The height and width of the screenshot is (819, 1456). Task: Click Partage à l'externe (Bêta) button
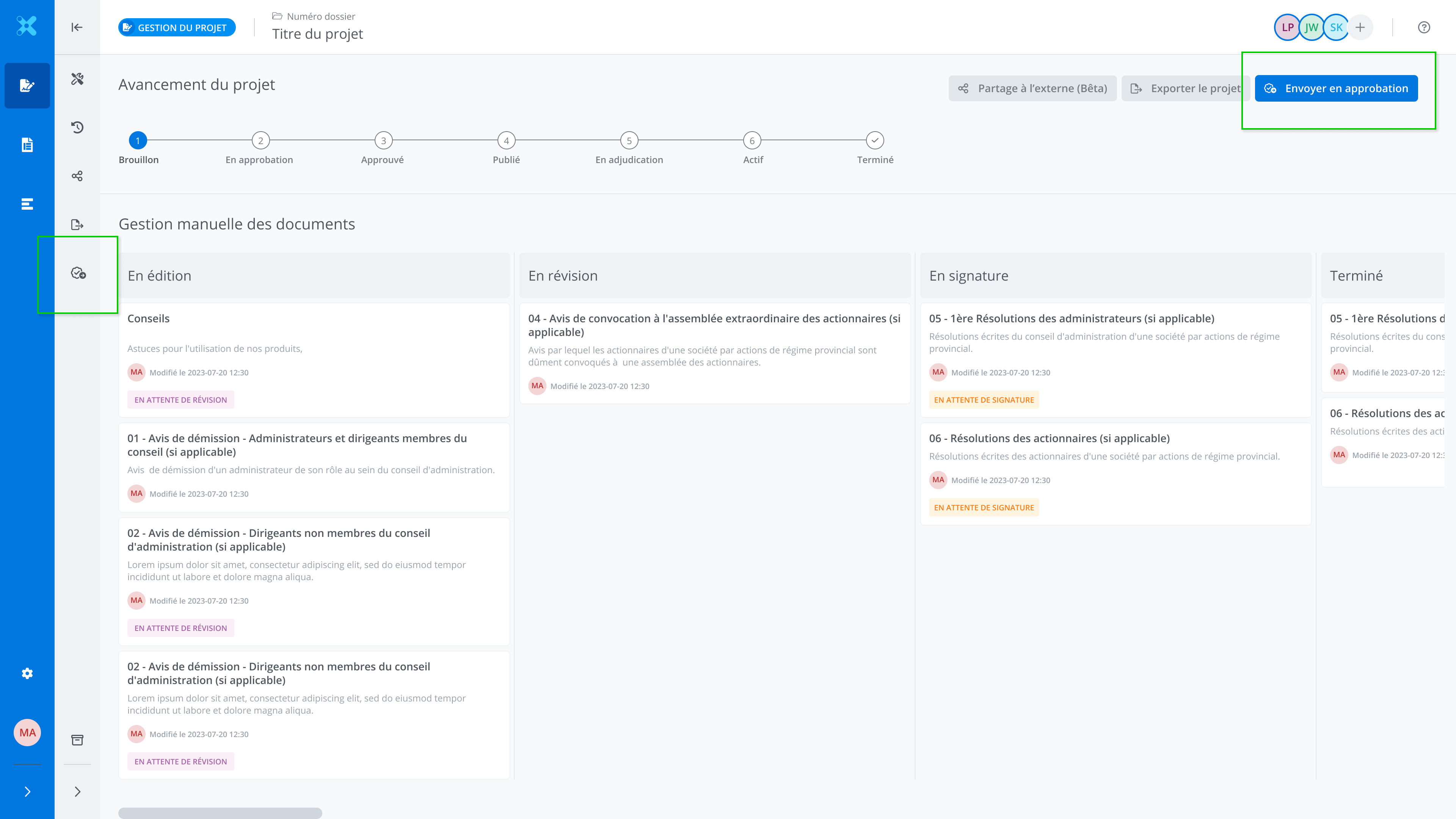coord(1032,88)
